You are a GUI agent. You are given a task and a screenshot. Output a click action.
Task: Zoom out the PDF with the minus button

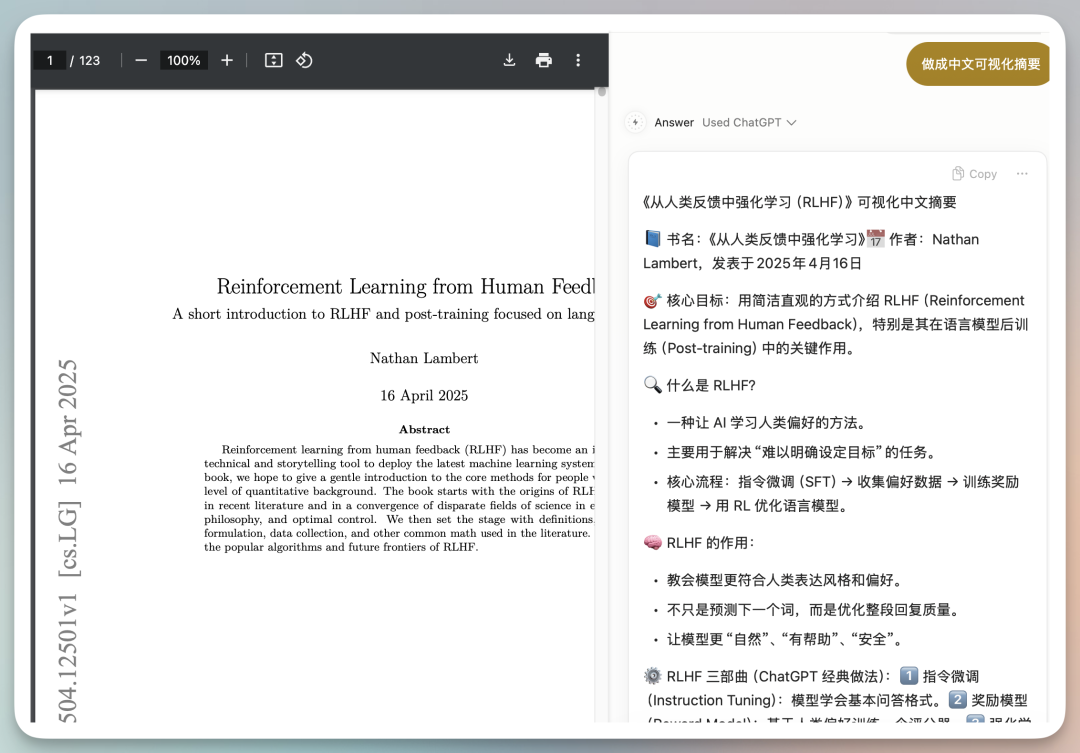[x=141, y=60]
